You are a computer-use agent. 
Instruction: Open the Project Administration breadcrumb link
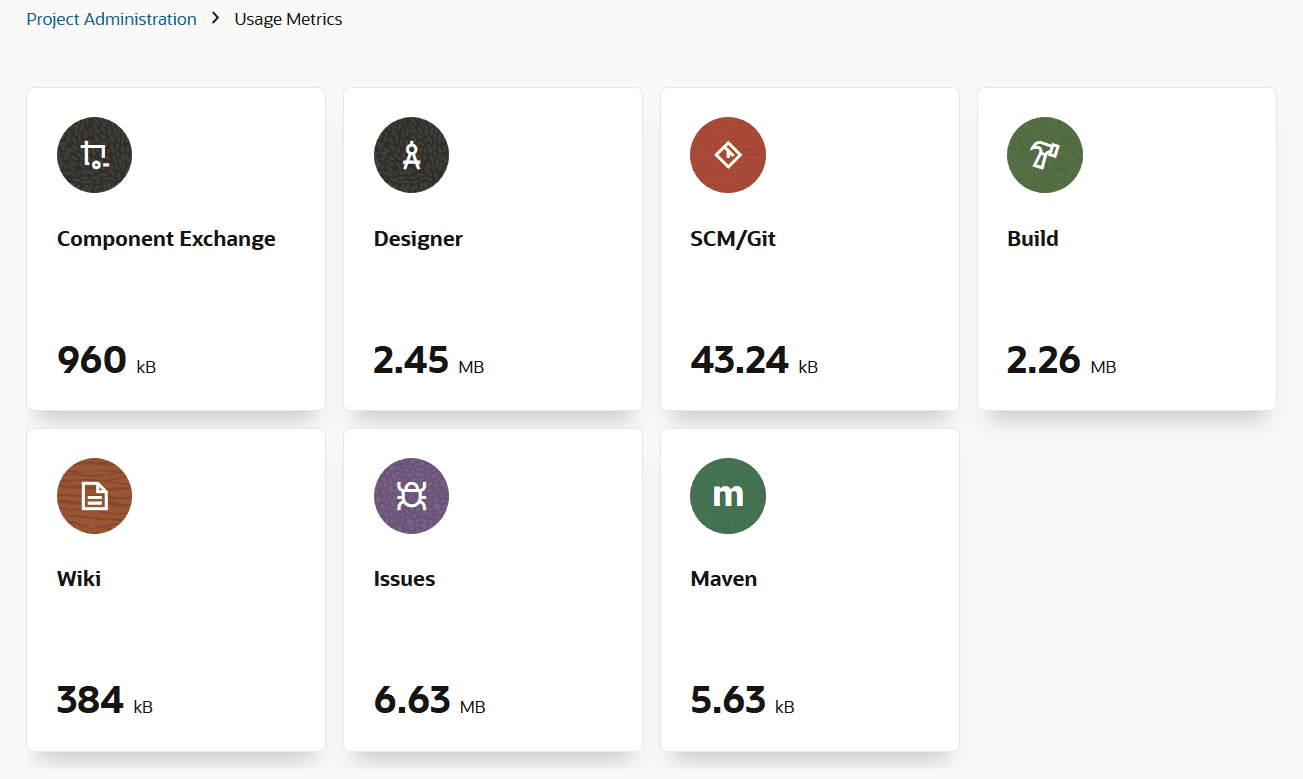[x=111, y=19]
